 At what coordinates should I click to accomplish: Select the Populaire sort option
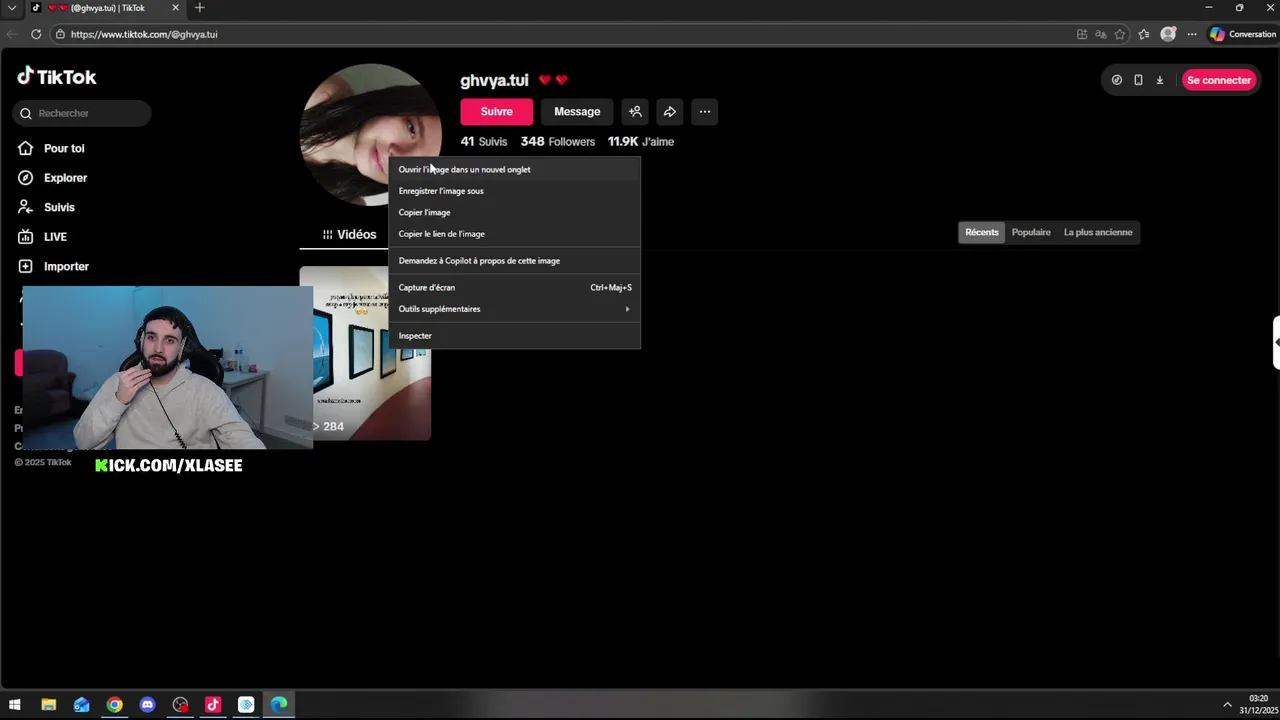(x=1031, y=232)
